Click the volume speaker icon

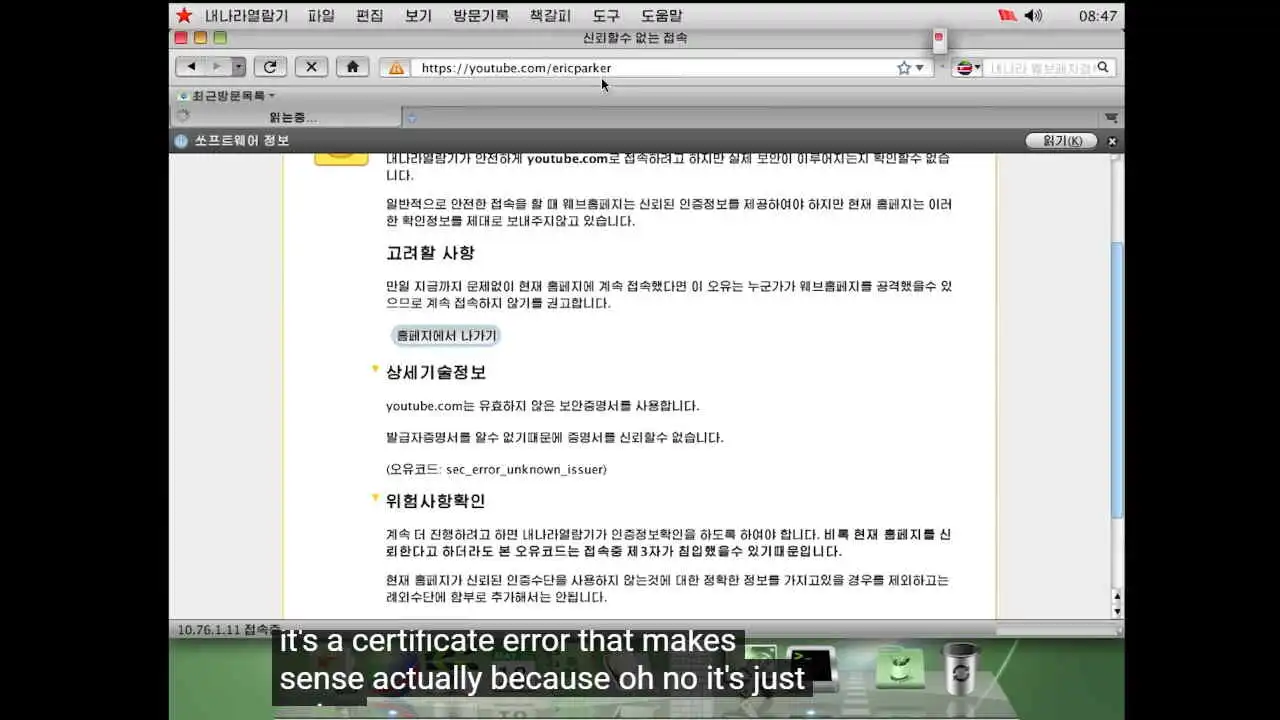click(x=1033, y=15)
